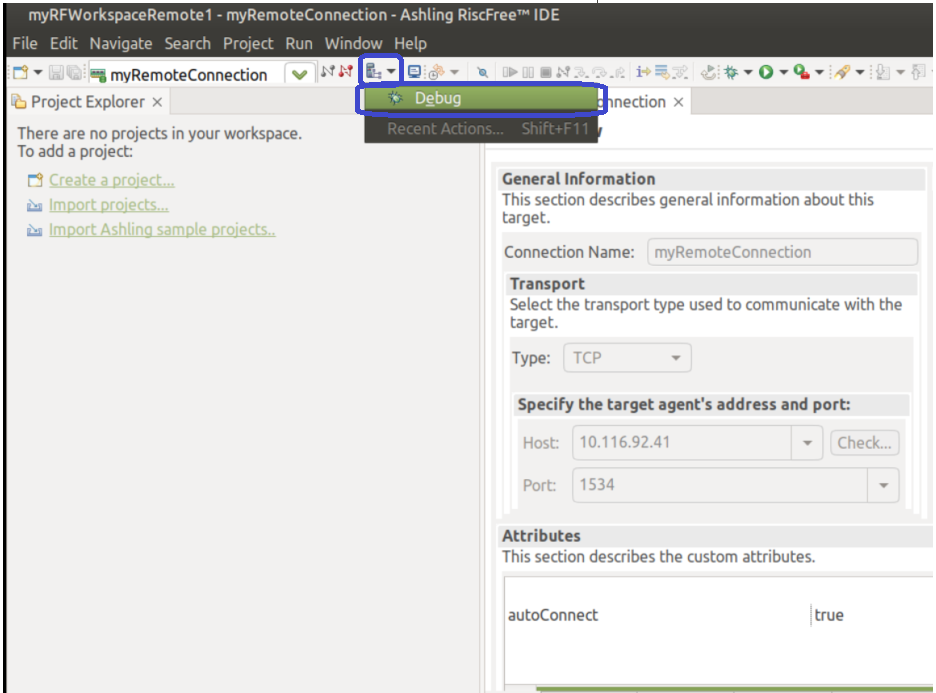Expand dropdown beside the gear-clock icon

pyautogui.click(x=454, y=73)
